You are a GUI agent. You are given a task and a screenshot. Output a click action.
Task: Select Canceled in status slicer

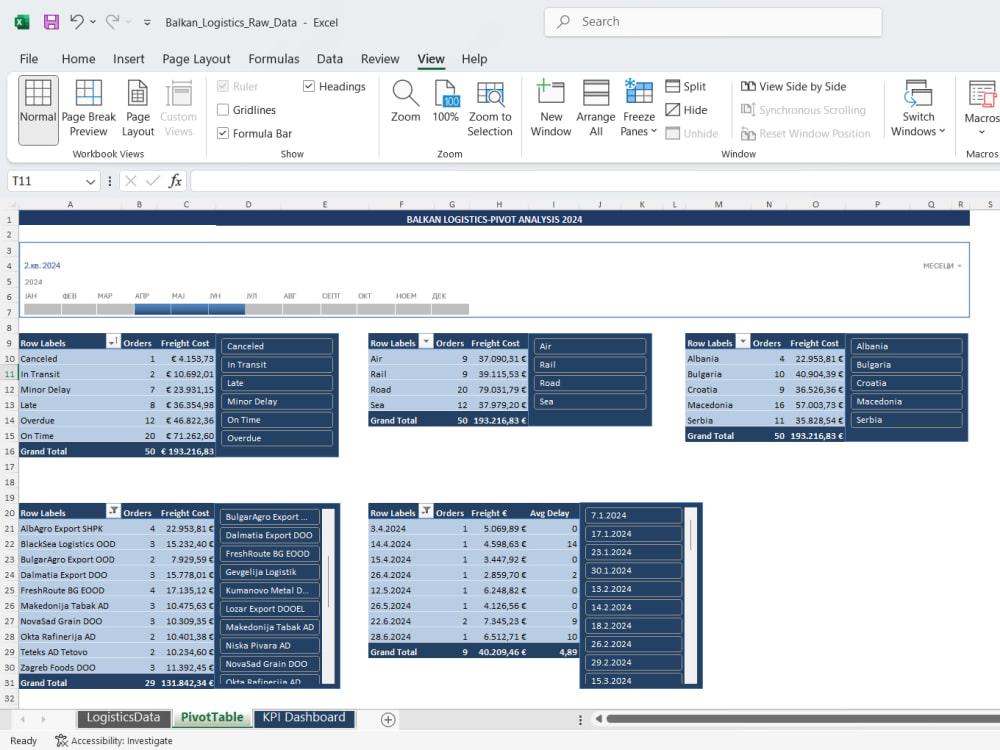pyautogui.click(x=277, y=346)
